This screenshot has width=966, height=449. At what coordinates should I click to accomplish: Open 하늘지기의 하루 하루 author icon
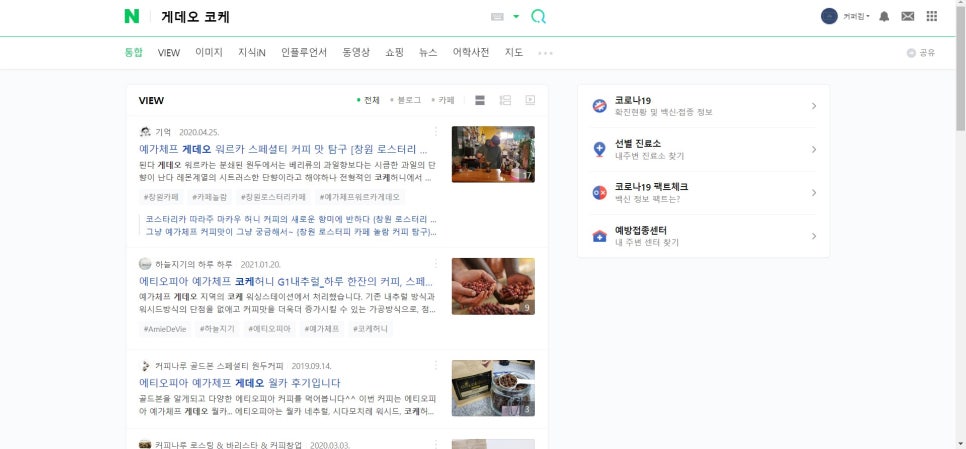[x=145, y=264]
